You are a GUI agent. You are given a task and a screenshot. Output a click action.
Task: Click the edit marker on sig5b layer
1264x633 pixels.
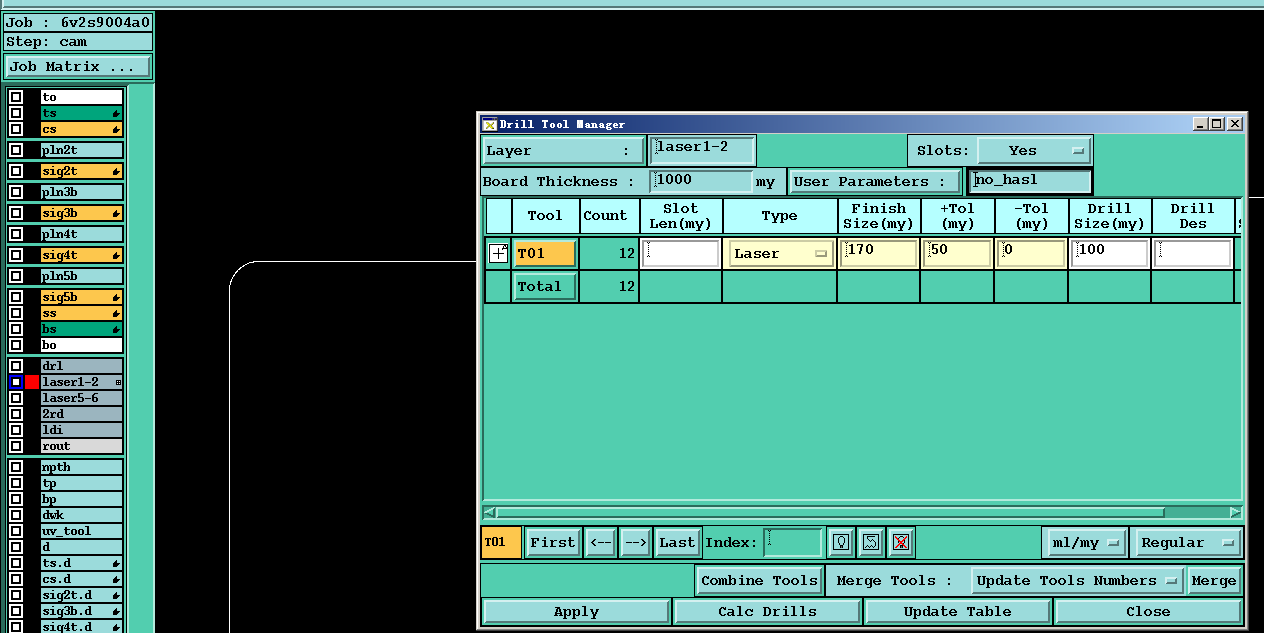(116, 298)
